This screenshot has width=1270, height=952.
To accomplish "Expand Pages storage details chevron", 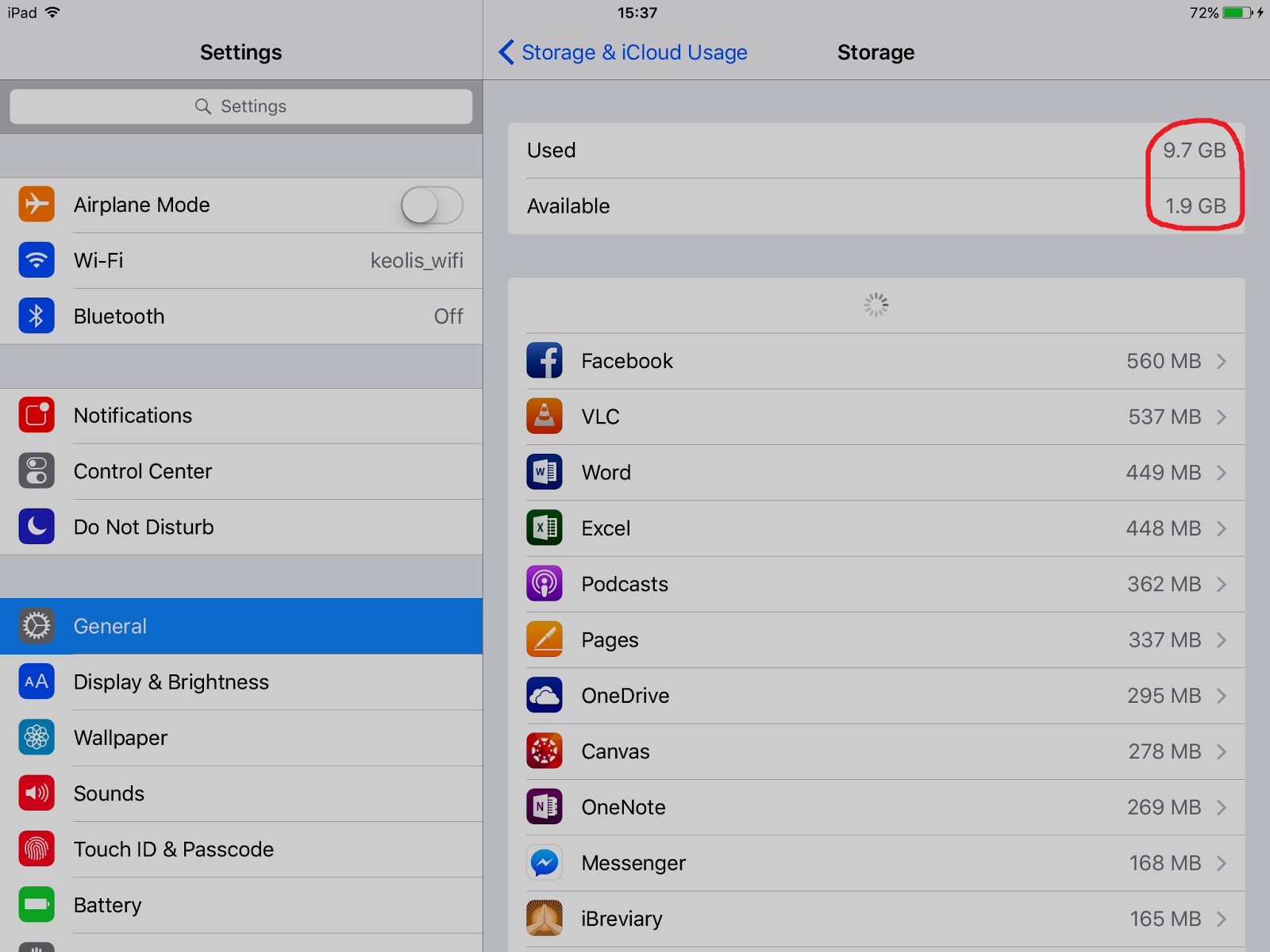I will 1222,639.
